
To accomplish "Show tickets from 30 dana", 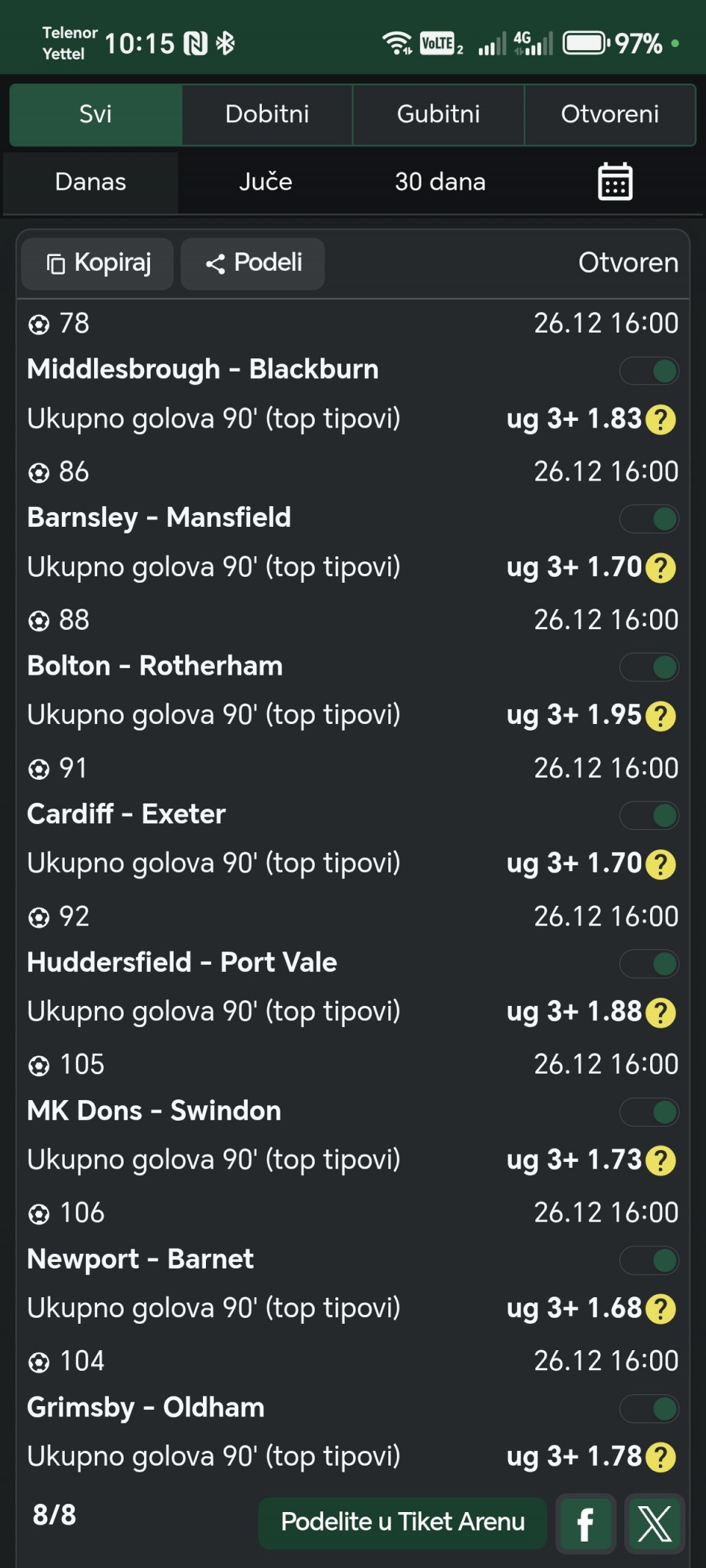I will click(x=440, y=182).
